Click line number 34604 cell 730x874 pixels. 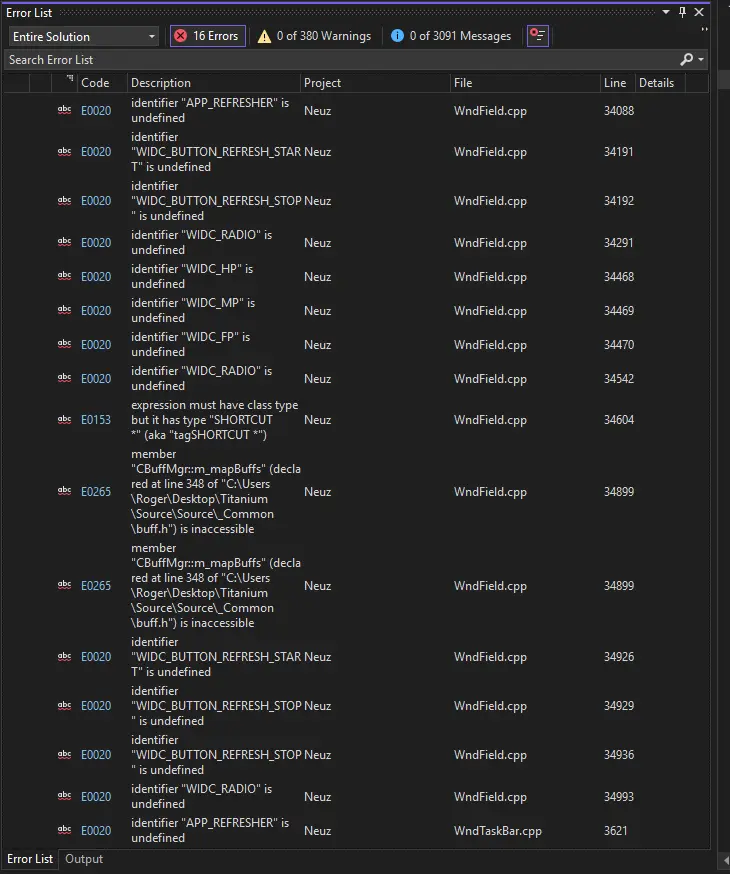tap(619, 420)
